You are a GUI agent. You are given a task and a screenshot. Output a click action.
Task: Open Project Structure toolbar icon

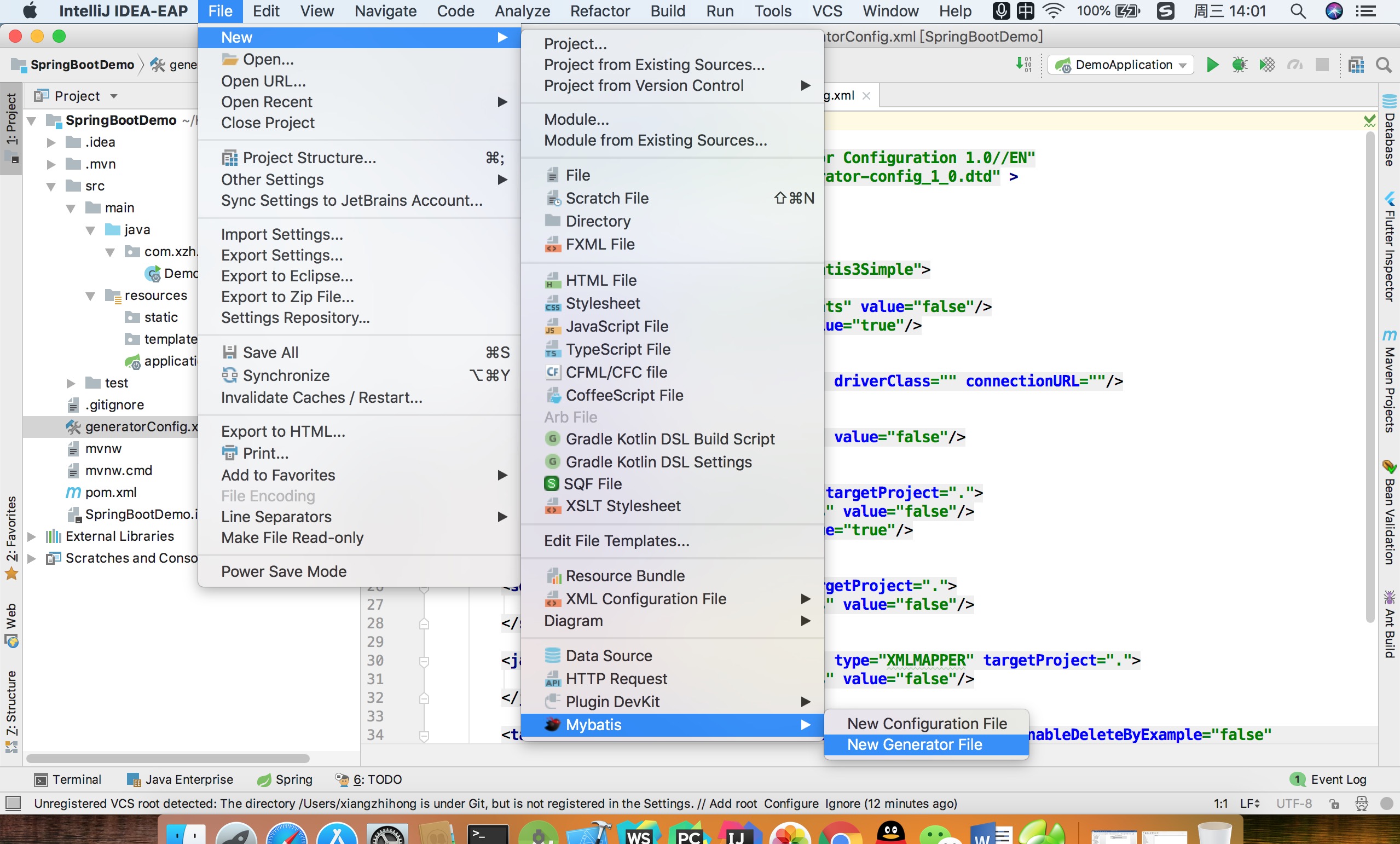click(1356, 65)
